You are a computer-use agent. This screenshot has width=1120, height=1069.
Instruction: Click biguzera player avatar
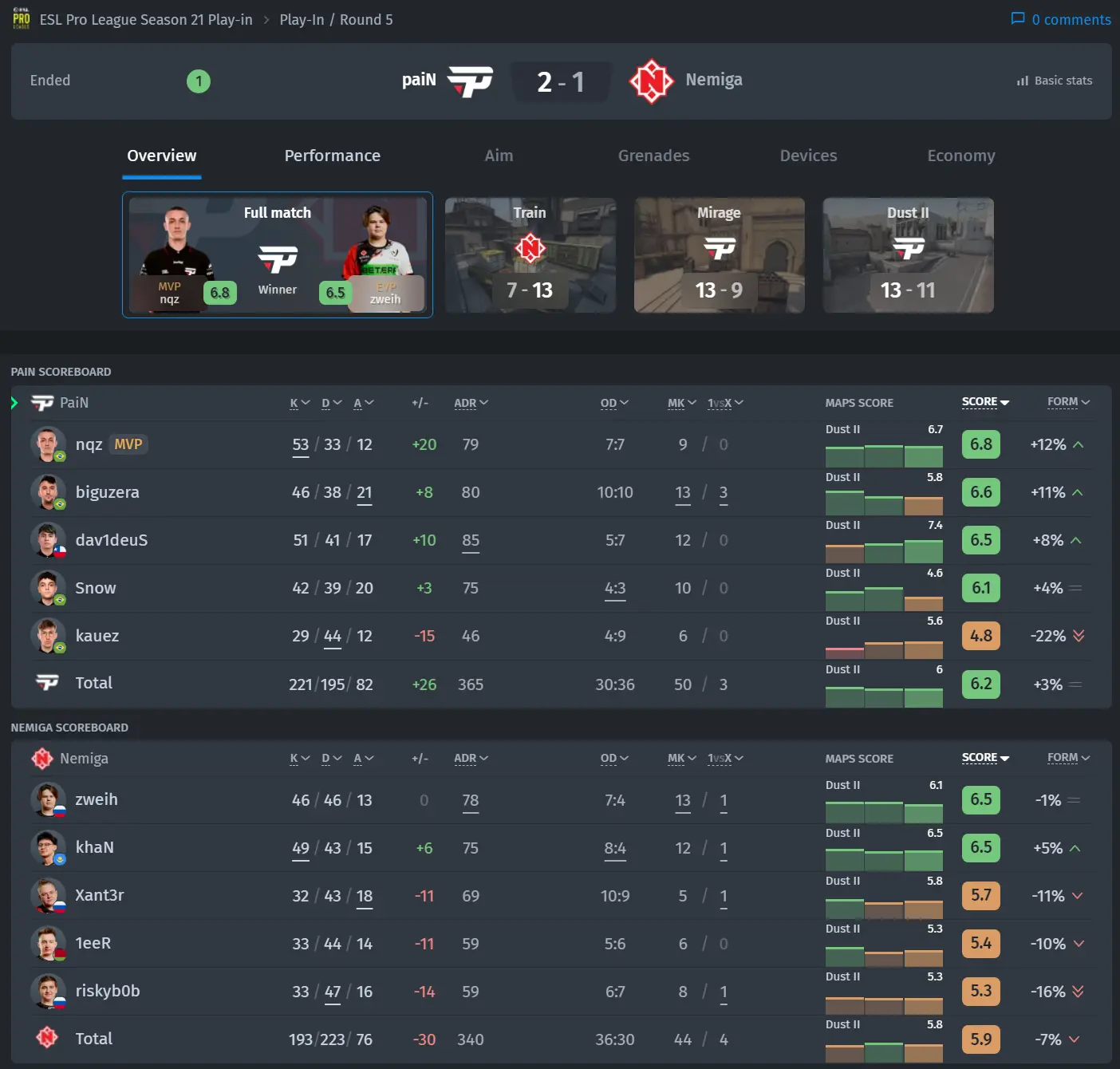coord(48,492)
